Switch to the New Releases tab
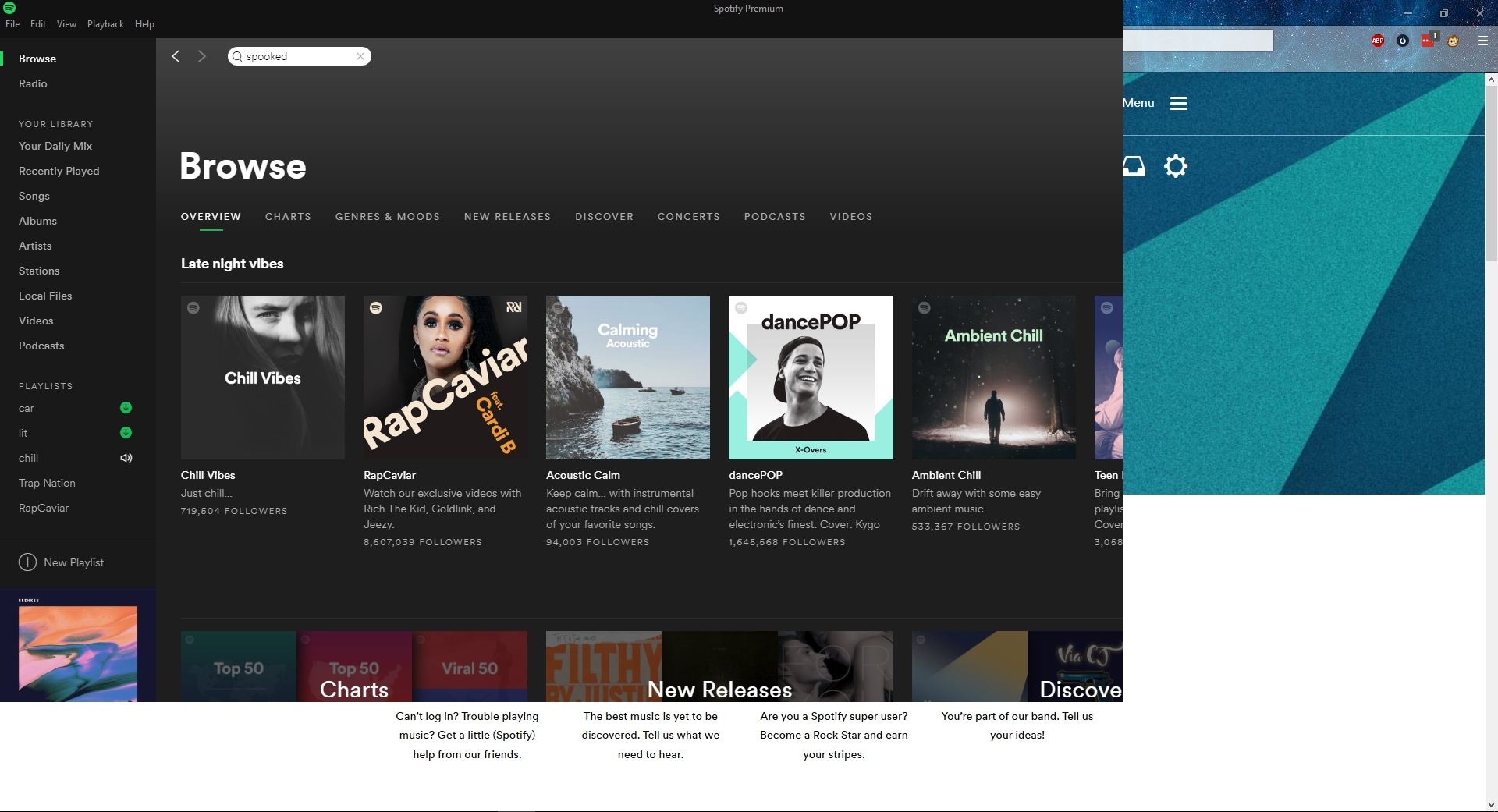Screen dimensions: 1498x812 [x=507, y=217]
